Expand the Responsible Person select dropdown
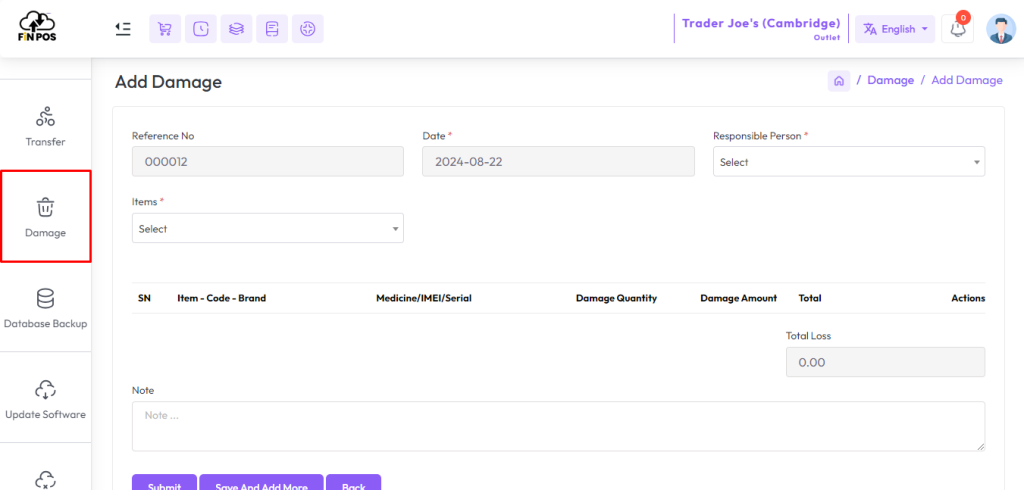 849,161
